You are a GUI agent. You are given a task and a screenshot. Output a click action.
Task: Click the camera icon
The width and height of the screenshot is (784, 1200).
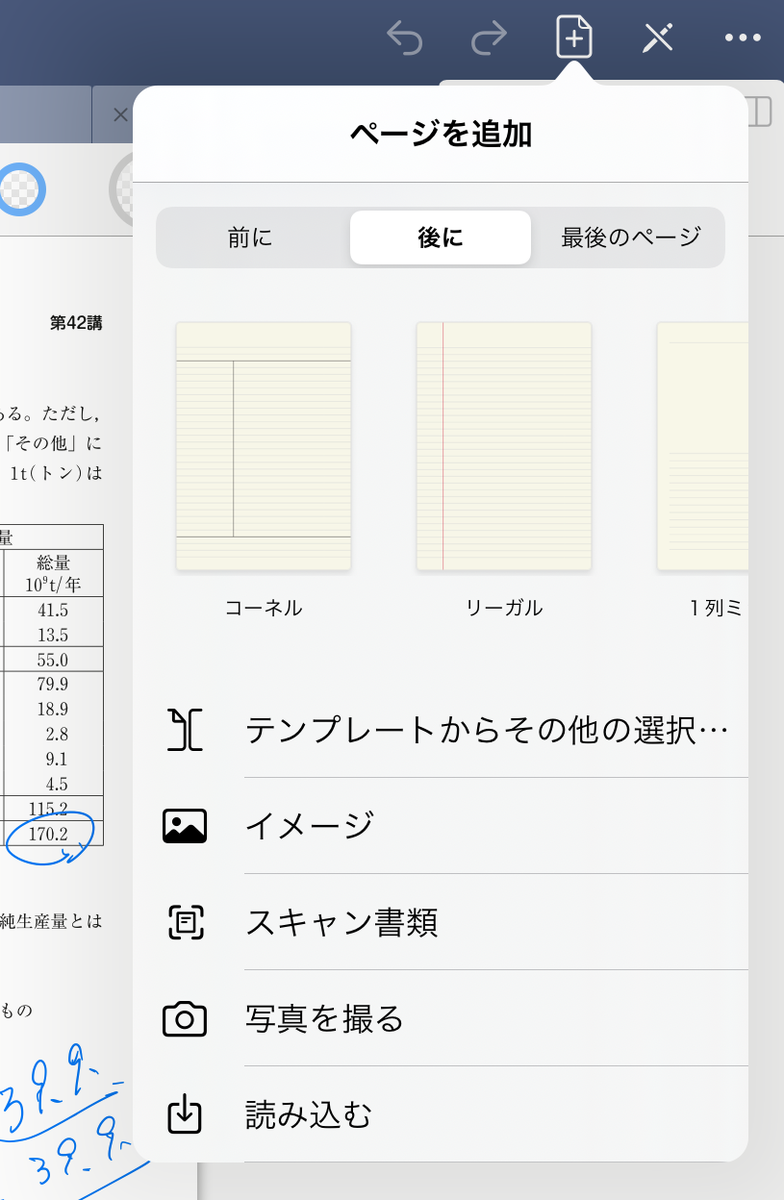tap(185, 1018)
